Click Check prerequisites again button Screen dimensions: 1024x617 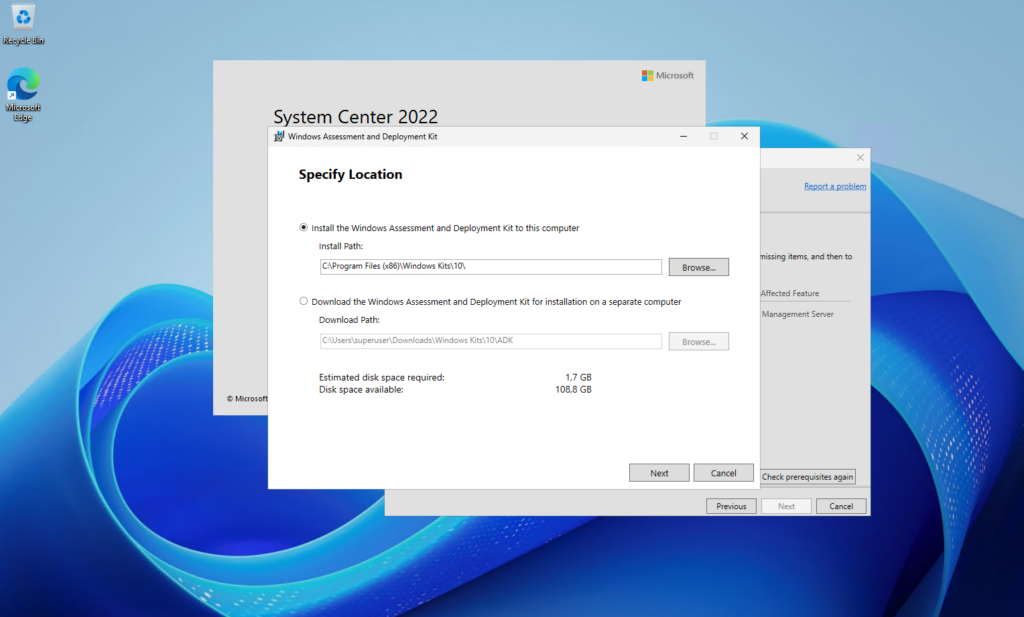click(x=808, y=477)
